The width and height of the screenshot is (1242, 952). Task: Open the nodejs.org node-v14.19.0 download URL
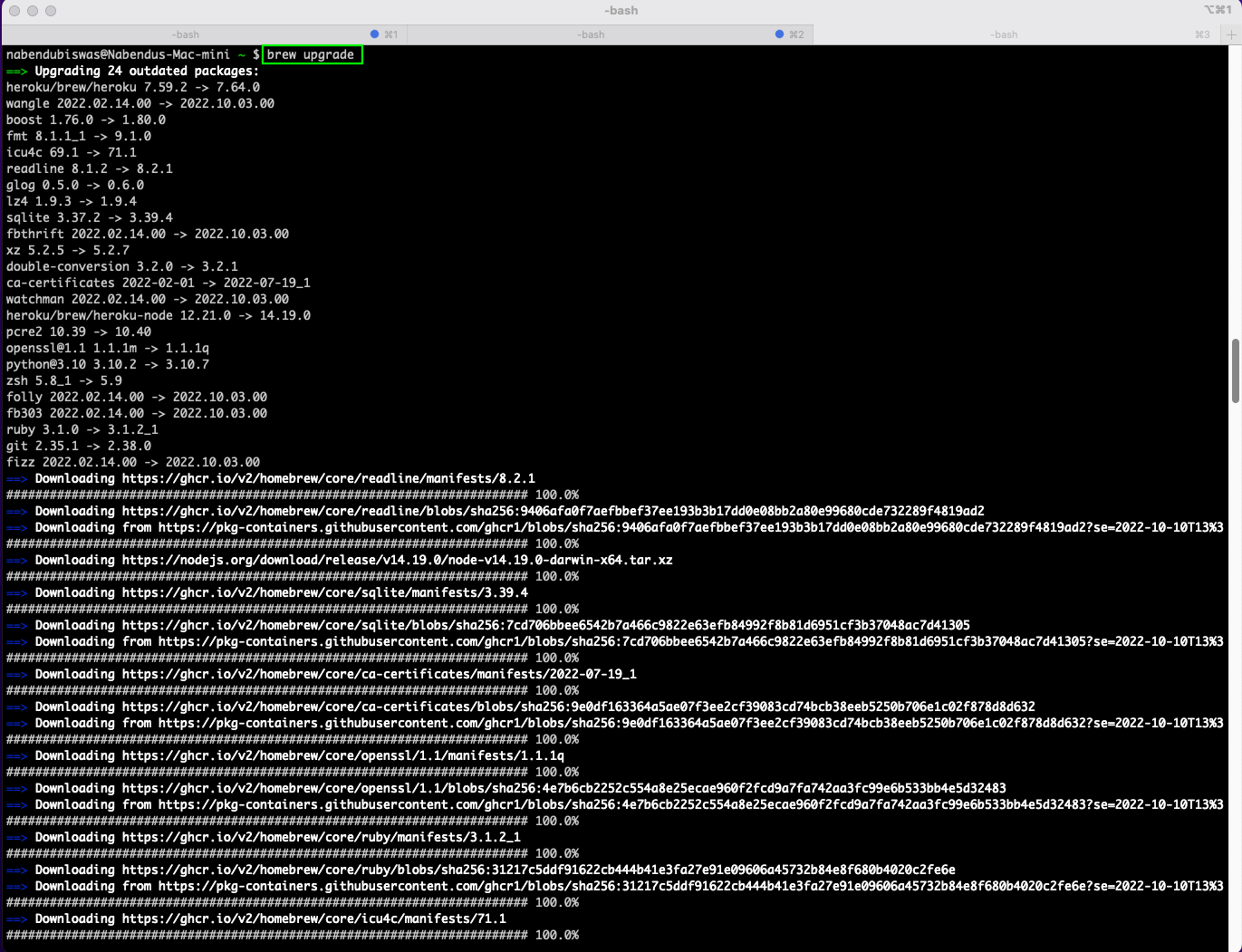point(397,560)
